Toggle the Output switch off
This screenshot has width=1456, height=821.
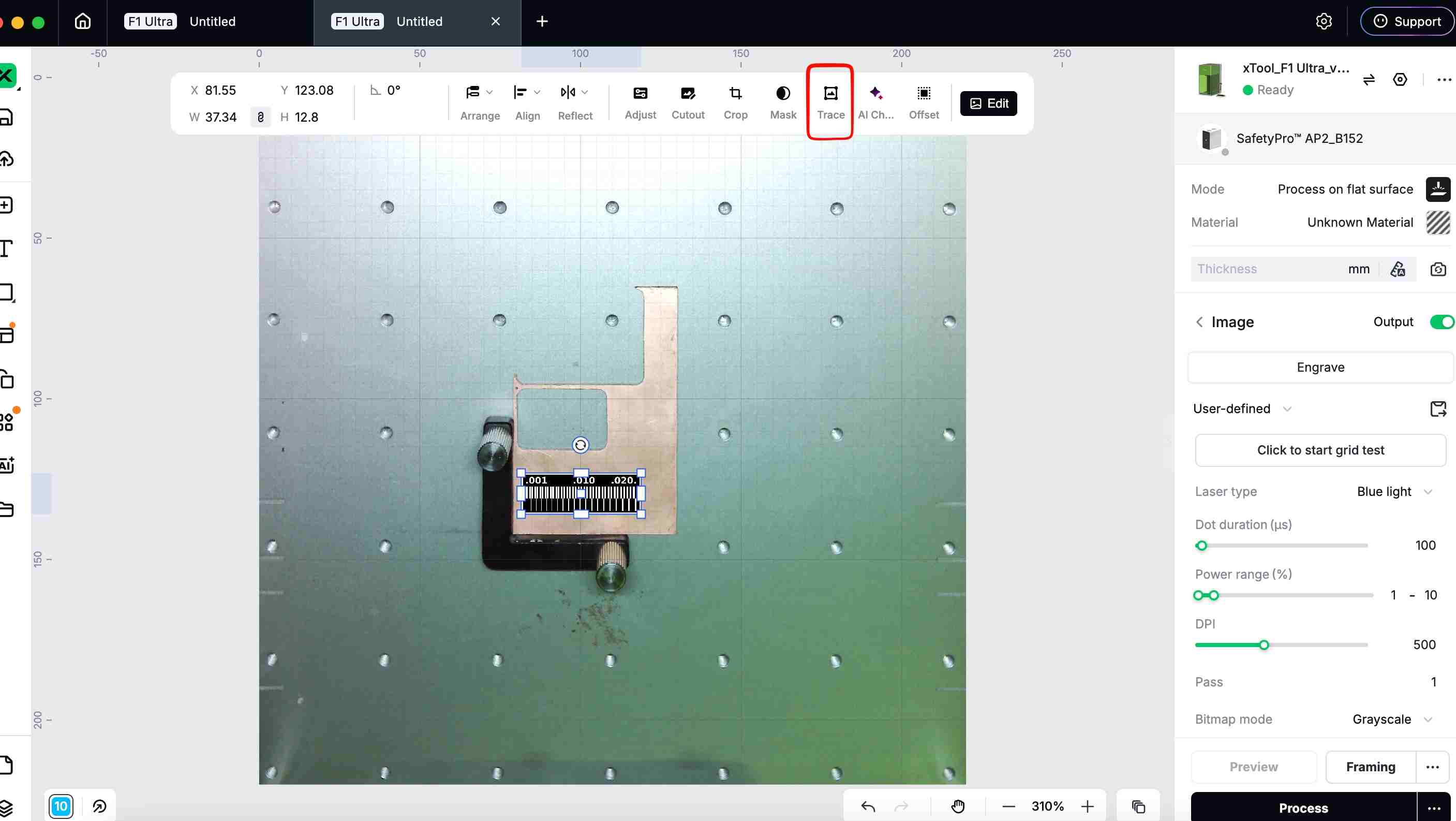pos(1441,322)
